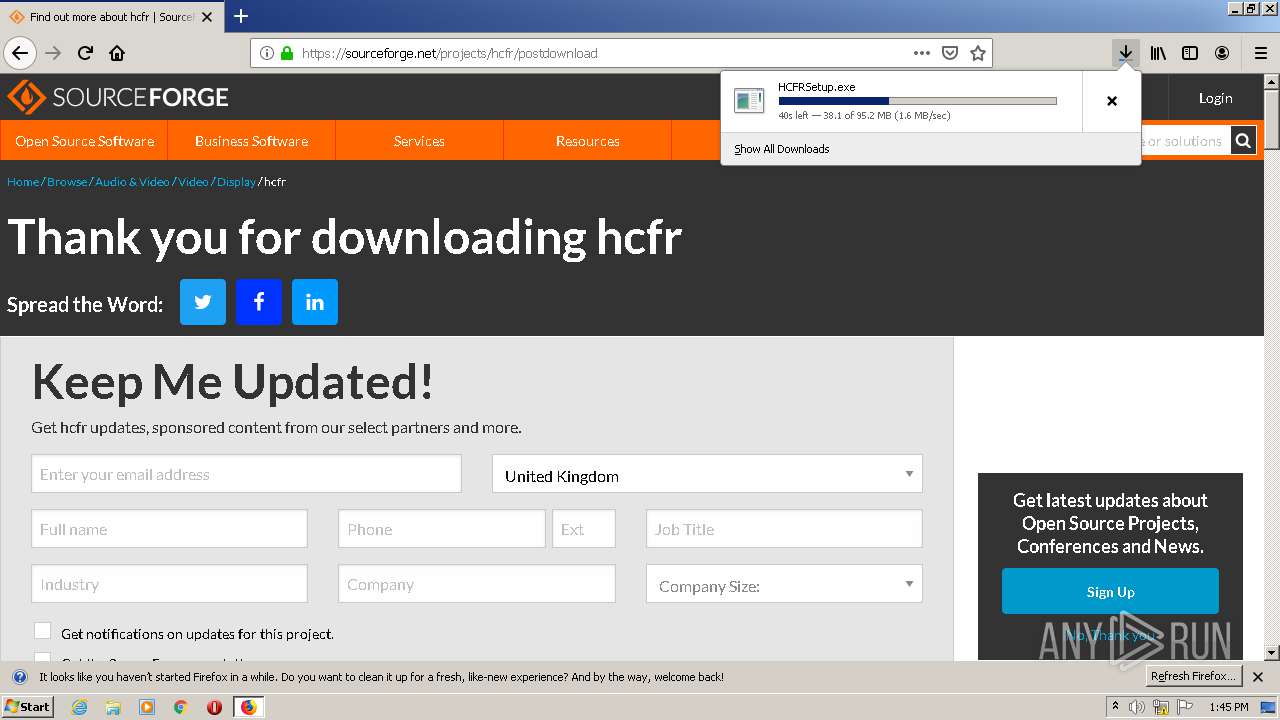Click the taskbar clock showing 1:45 PM
The height and width of the screenshot is (720, 1280).
pos(1228,707)
